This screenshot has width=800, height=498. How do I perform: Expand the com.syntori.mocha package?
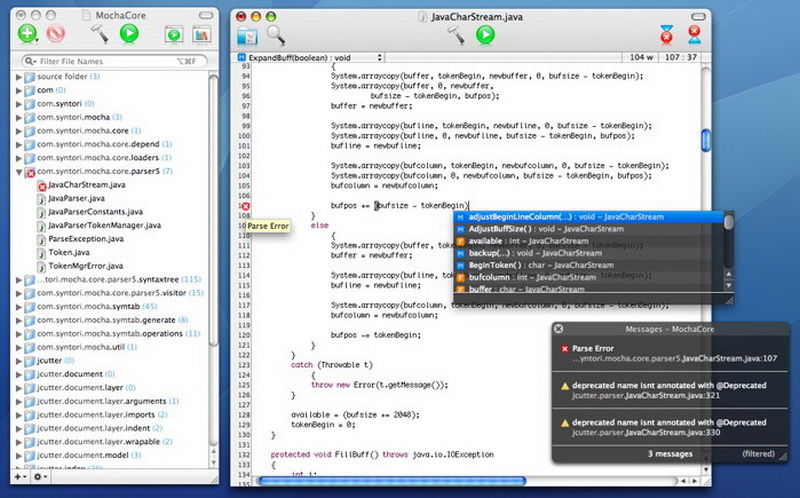(x=19, y=118)
